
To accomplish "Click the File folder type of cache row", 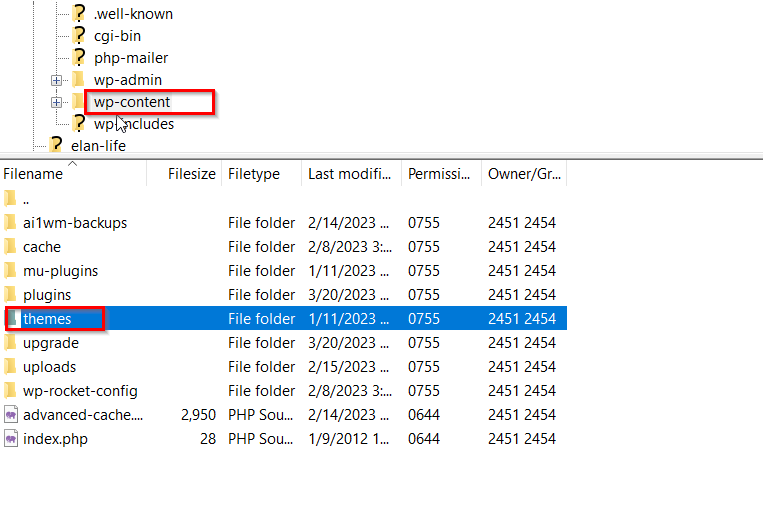I will (261, 247).
